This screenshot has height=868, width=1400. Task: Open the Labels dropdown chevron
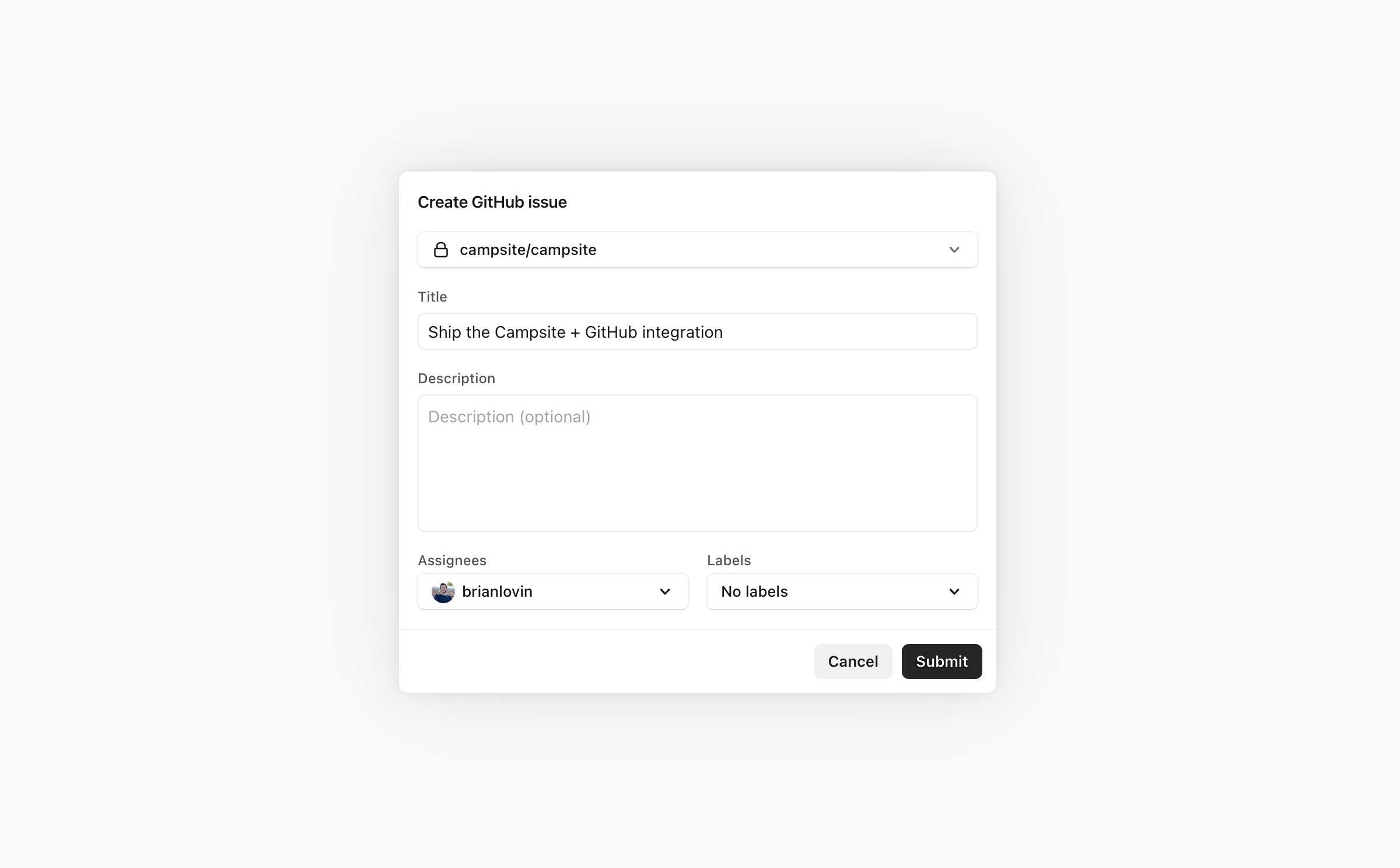click(954, 591)
